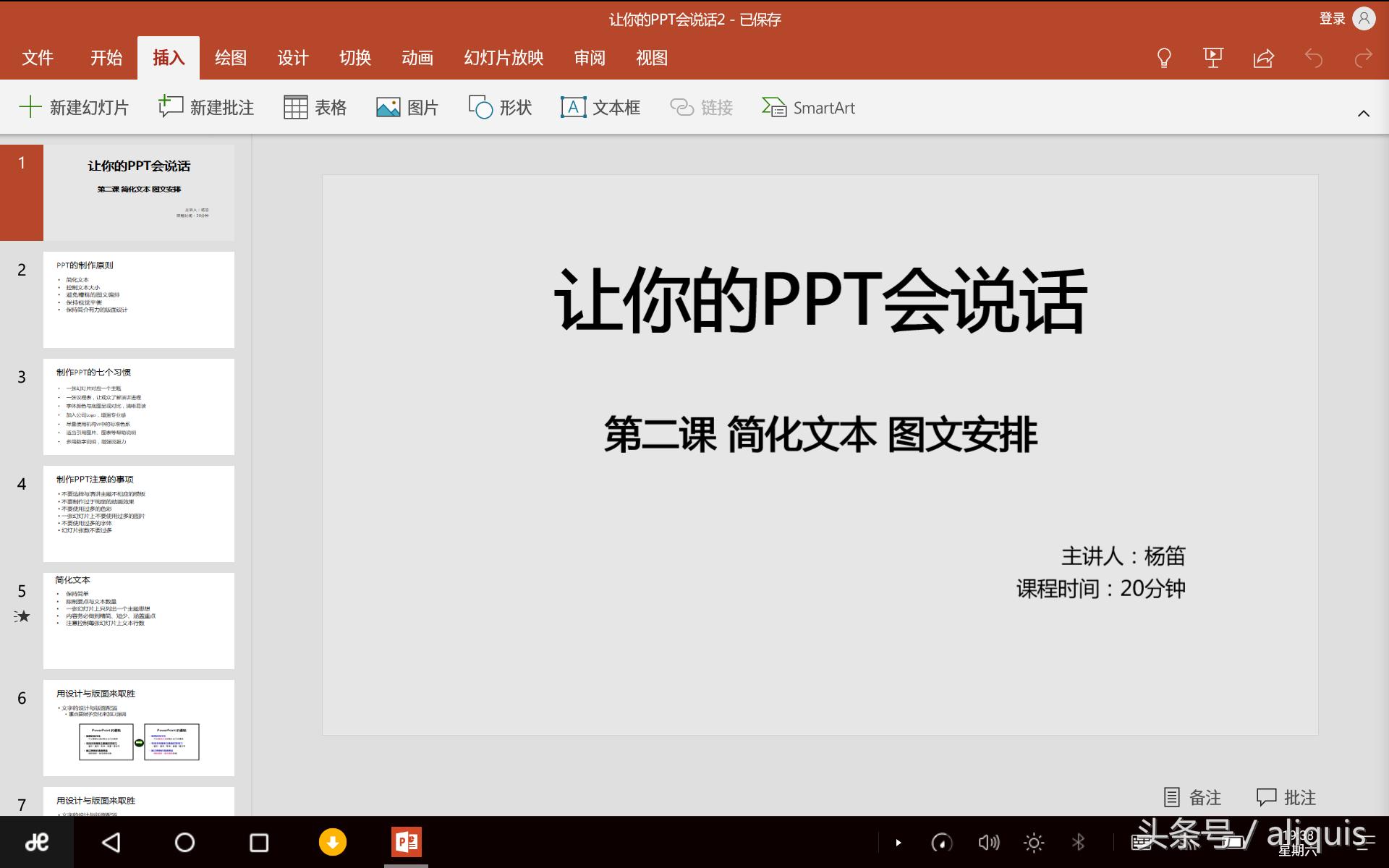Click the New Slide (新建幻灯片) plus icon

tap(30, 107)
